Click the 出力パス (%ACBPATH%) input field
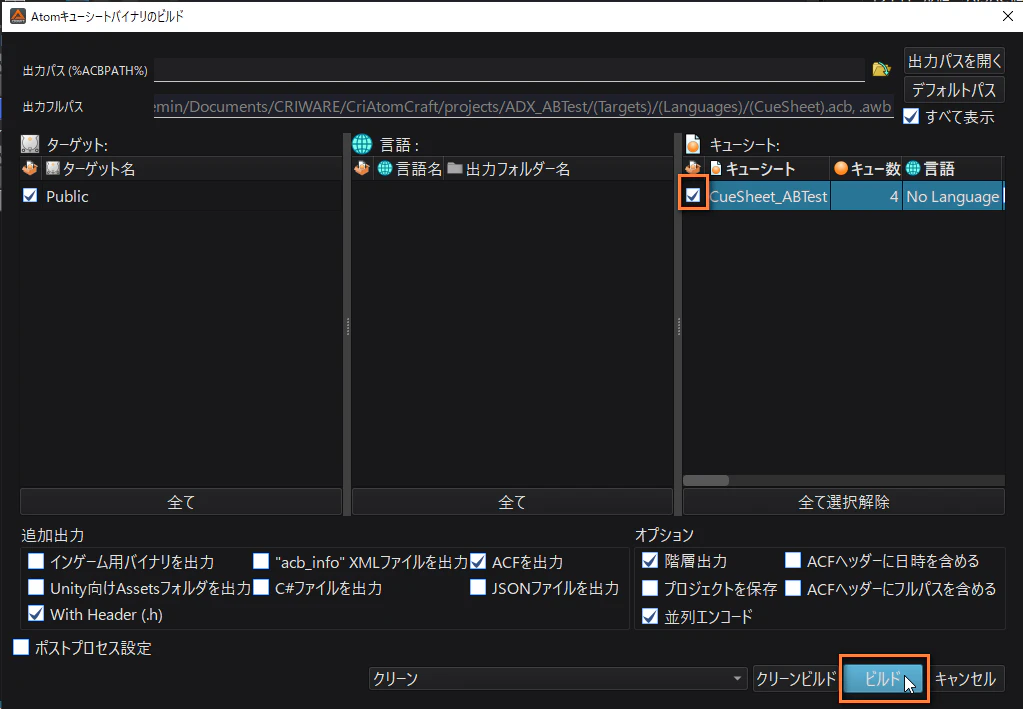This screenshot has height=709, width=1023. tap(509, 69)
